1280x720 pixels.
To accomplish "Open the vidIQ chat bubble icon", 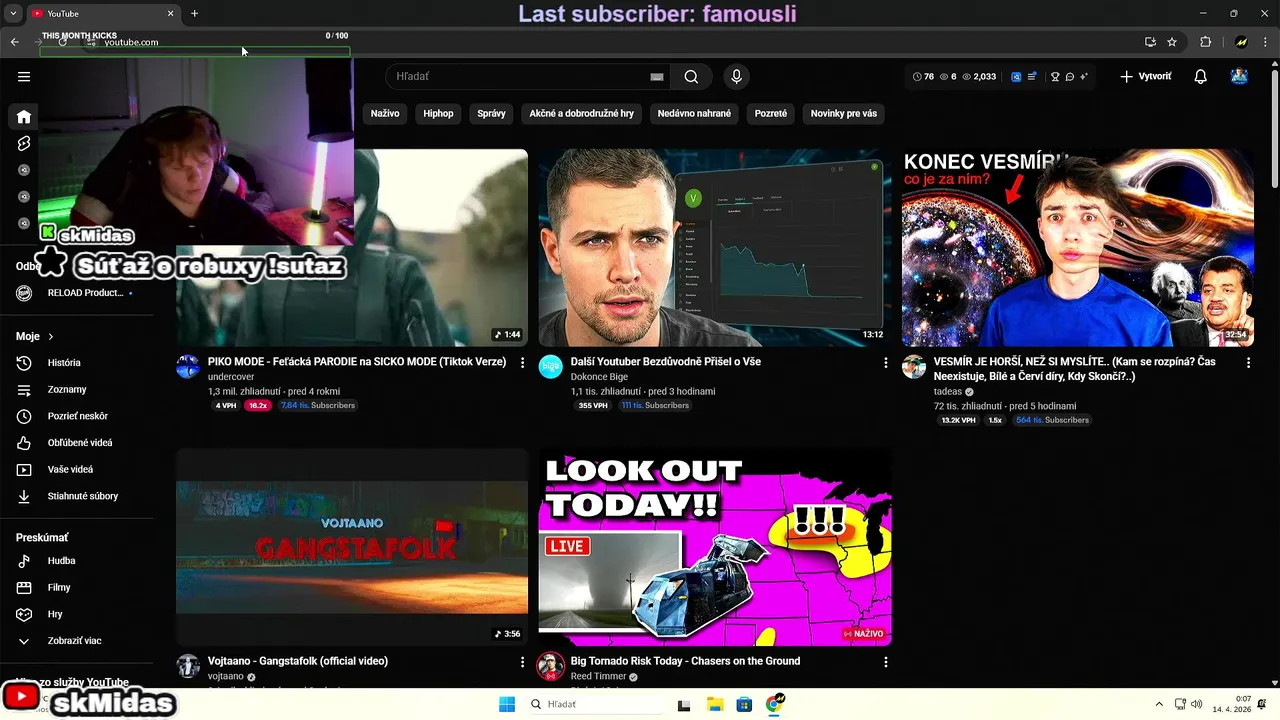I will [1070, 77].
